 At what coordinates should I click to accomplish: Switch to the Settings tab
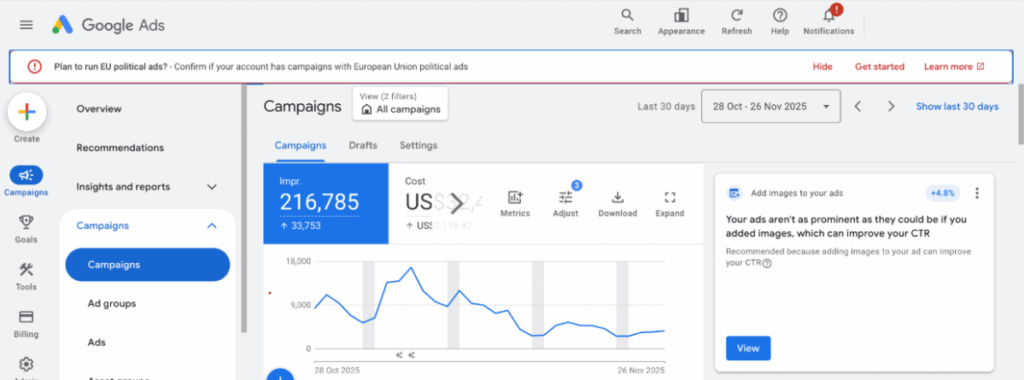coord(419,146)
